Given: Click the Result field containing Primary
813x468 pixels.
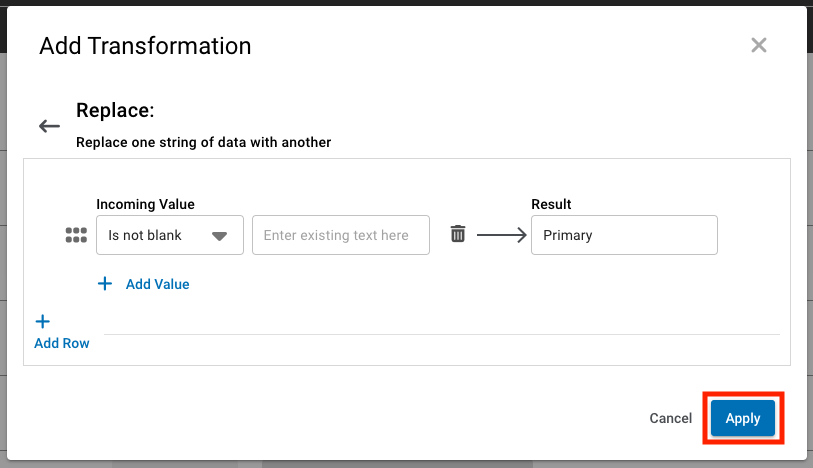Looking at the screenshot, I should [x=624, y=235].
